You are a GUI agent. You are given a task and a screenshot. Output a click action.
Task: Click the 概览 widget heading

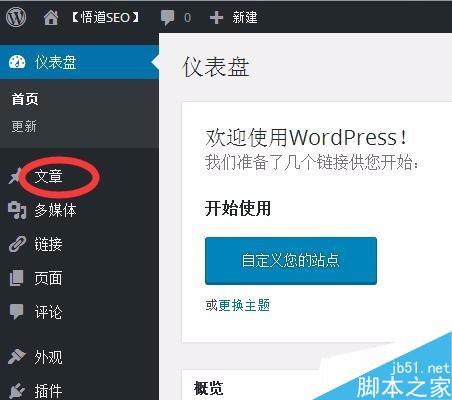209,388
